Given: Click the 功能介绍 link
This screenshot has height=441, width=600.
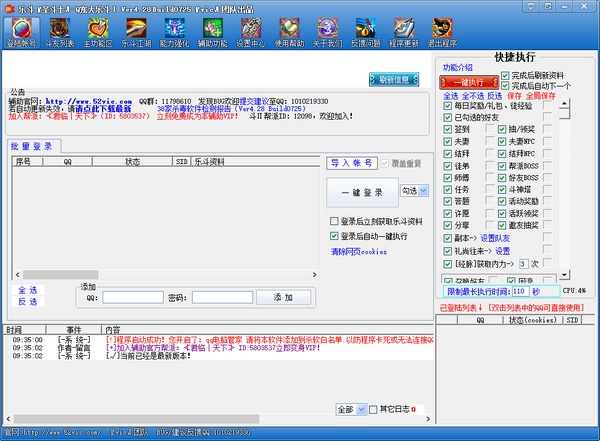Looking at the screenshot, I should point(458,67).
